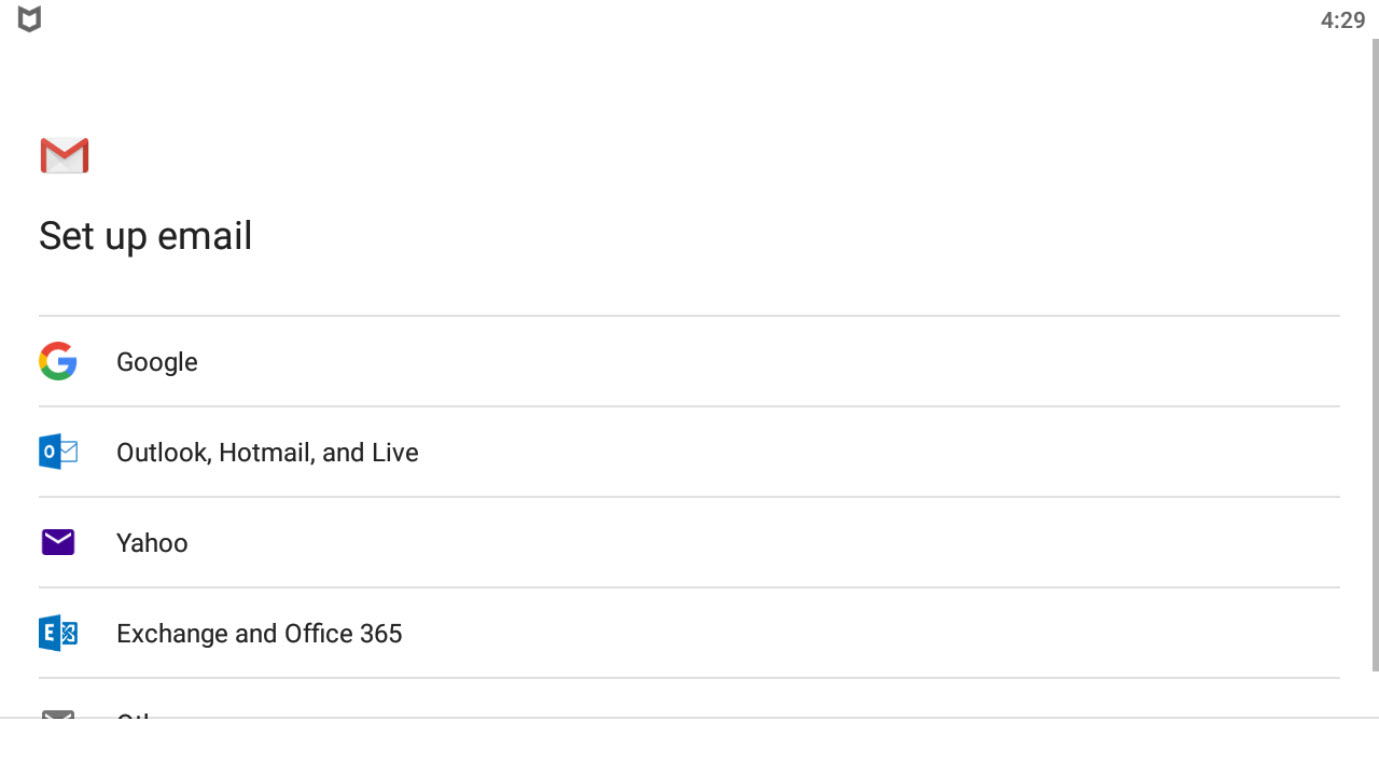The width and height of the screenshot is (1379, 776).
Task: Select the multicolor Google G icon
Action: [58, 361]
